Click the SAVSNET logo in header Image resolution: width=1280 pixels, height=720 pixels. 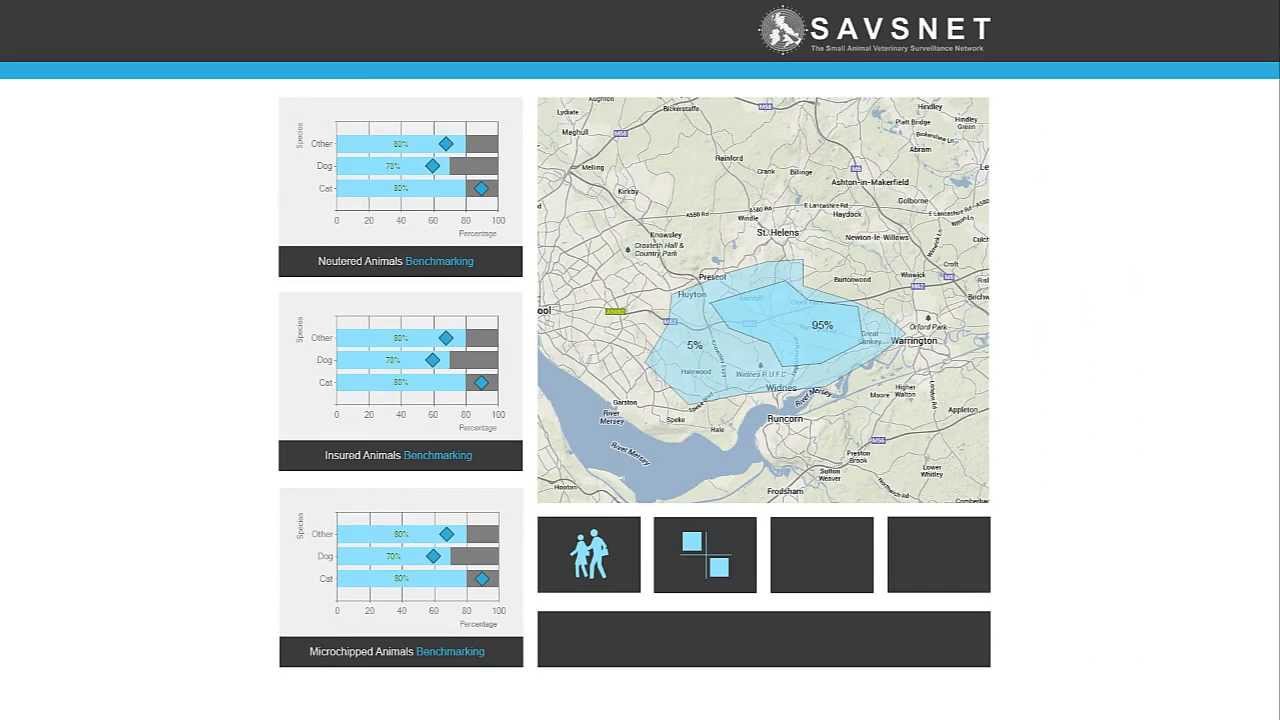pyautogui.click(x=875, y=30)
